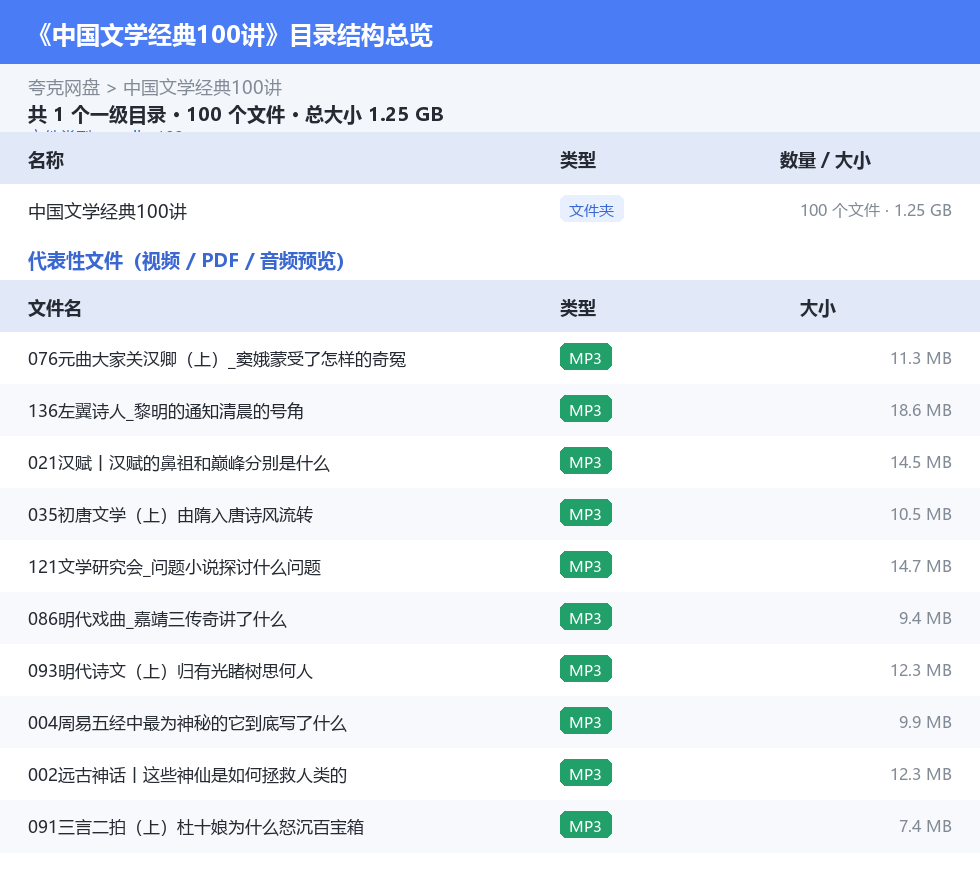
Task: Click the MP3 badge for 121文学研究会
Action: click(x=586, y=565)
